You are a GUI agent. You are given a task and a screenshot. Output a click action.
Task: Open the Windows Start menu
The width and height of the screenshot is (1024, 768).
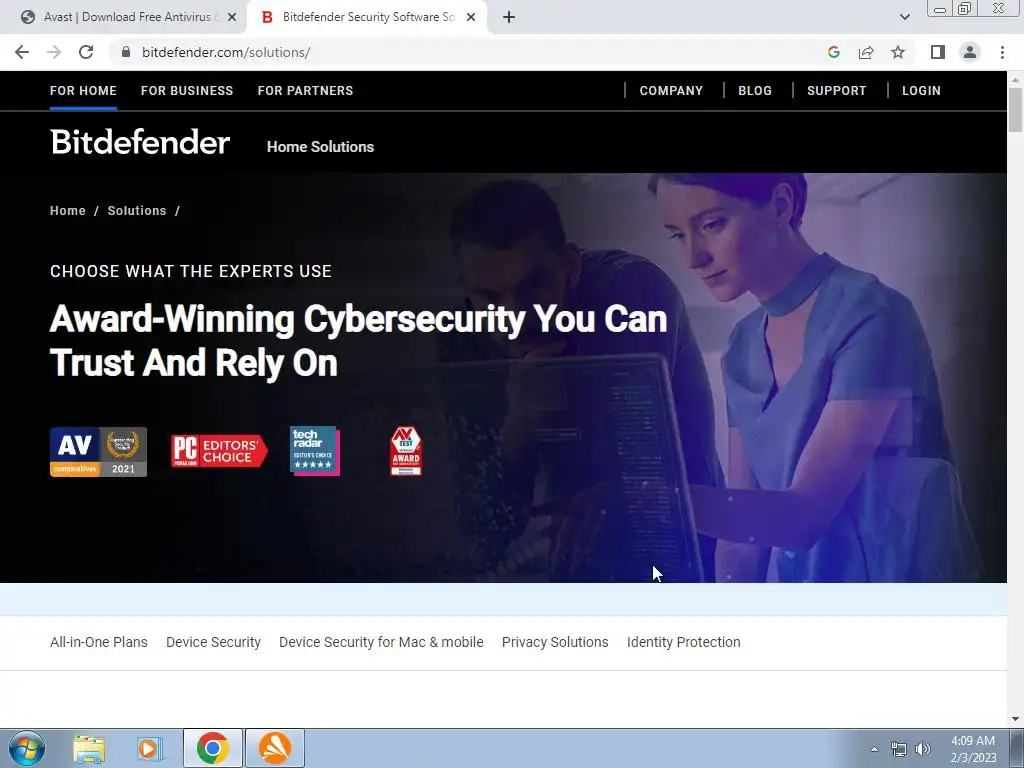26,748
